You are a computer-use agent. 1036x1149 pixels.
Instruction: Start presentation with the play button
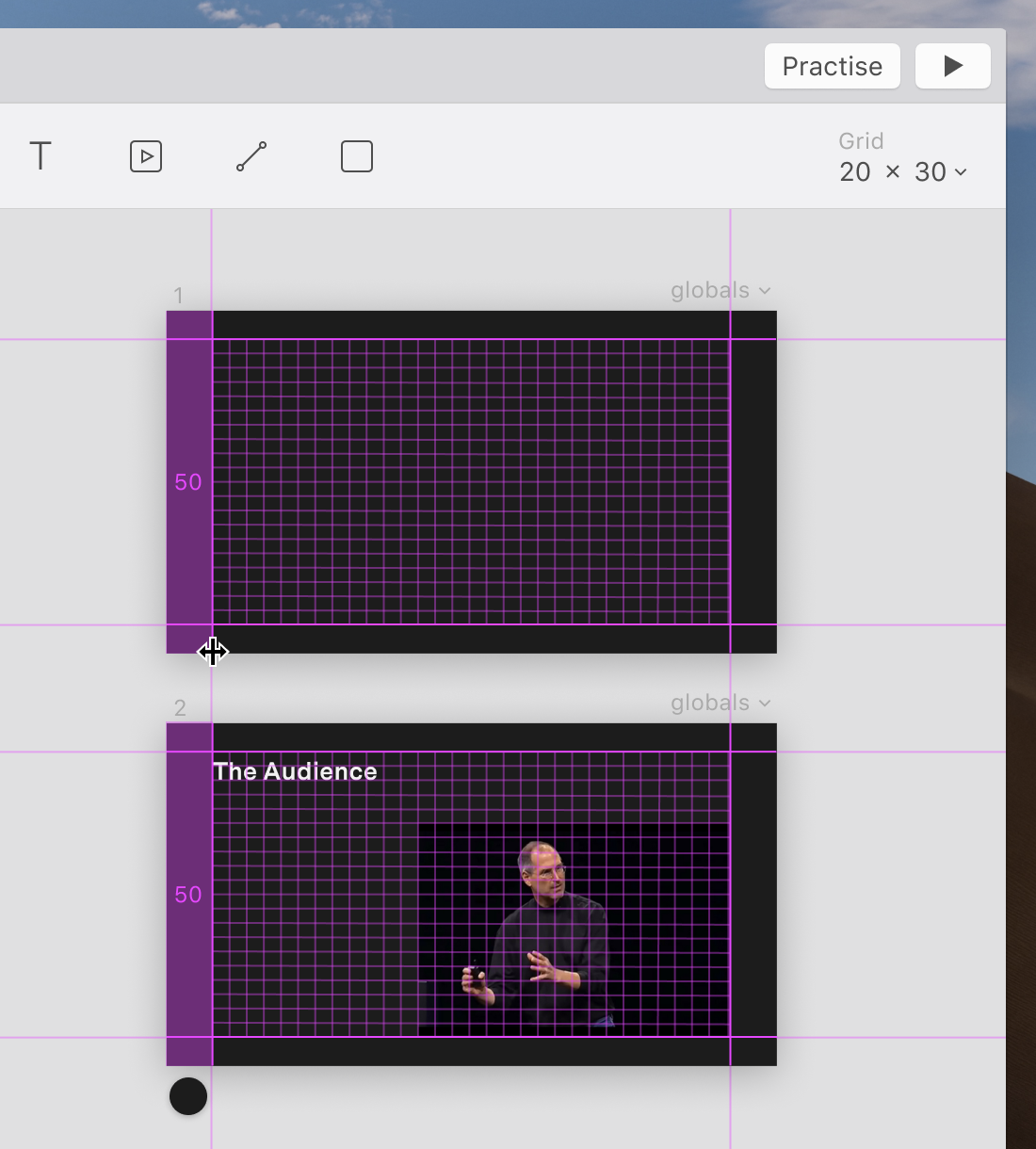[953, 66]
